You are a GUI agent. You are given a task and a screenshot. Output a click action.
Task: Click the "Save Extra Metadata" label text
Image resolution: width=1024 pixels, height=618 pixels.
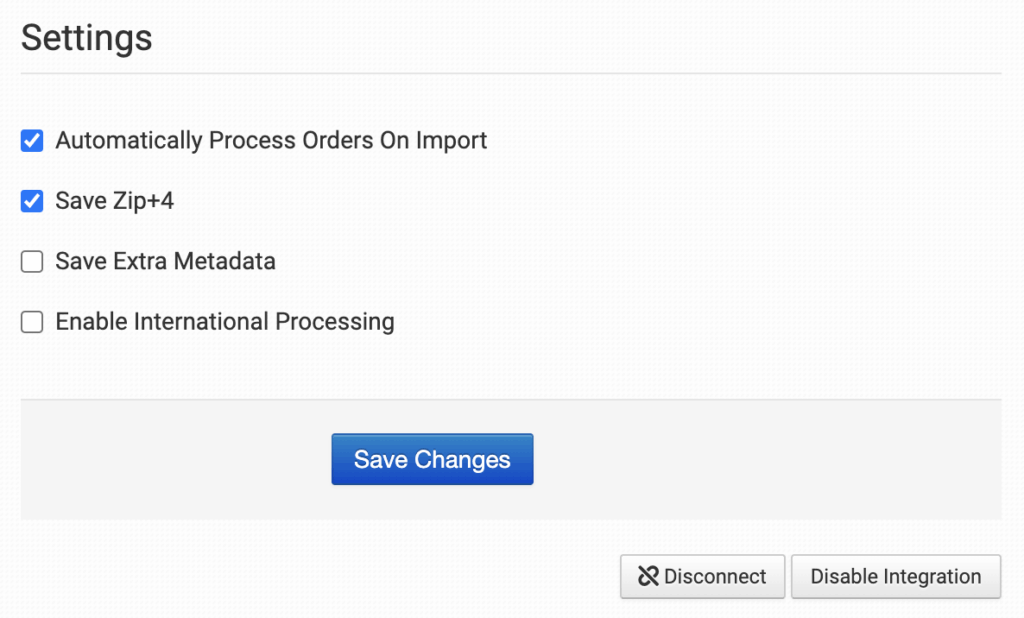point(165,262)
